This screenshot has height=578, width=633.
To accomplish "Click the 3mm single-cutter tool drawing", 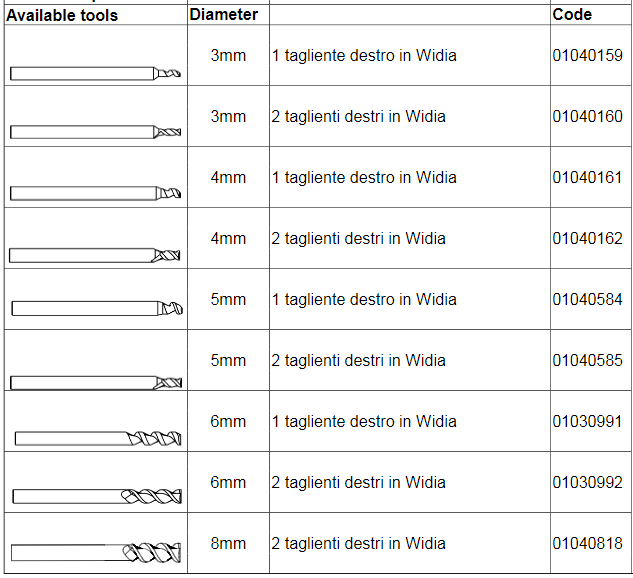I will [x=95, y=73].
